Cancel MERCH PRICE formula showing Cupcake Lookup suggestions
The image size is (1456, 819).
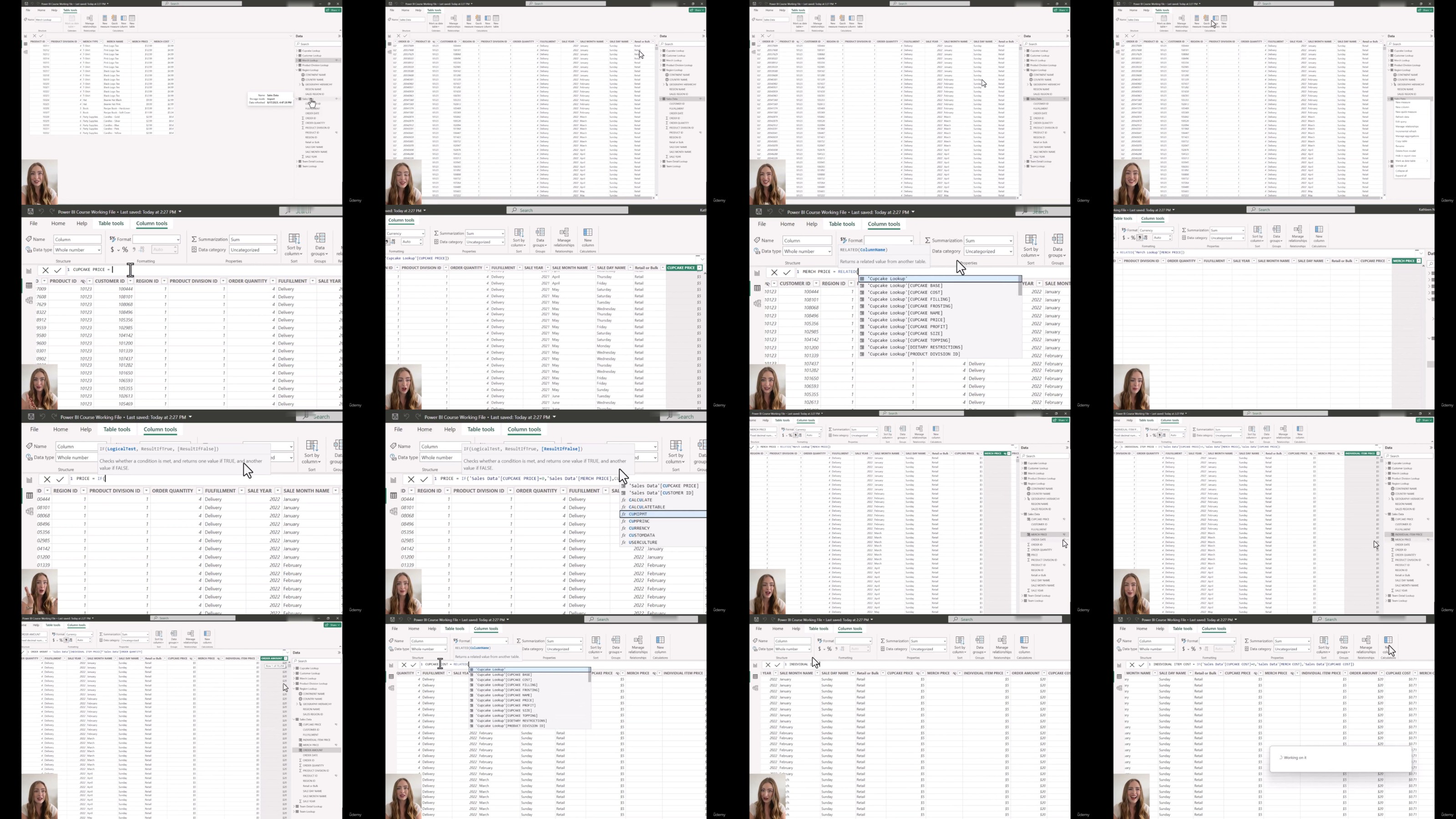(x=774, y=273)
